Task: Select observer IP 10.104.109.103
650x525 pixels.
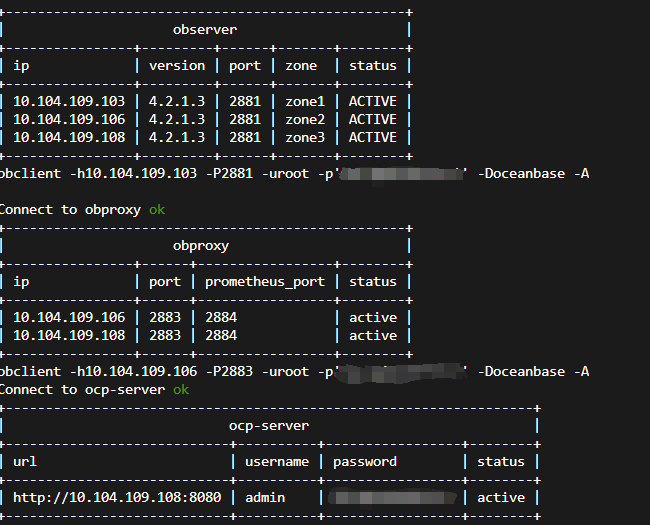Action: pos(69,102)
